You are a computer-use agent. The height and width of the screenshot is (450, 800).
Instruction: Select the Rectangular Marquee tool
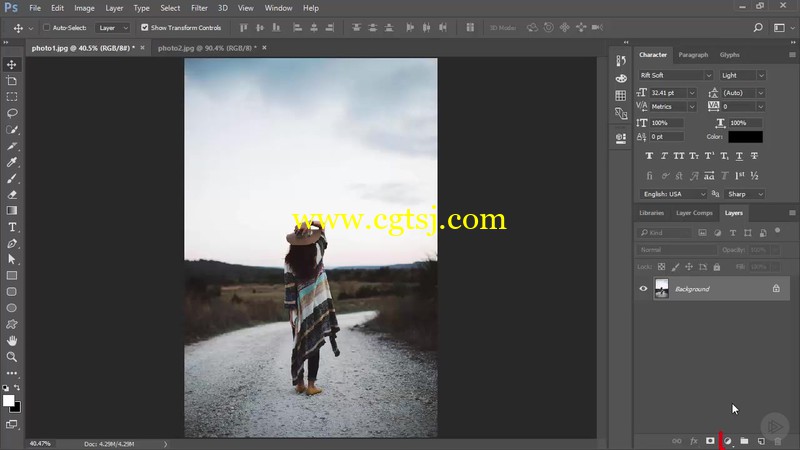pyautogui.click(x=12, y=97)
